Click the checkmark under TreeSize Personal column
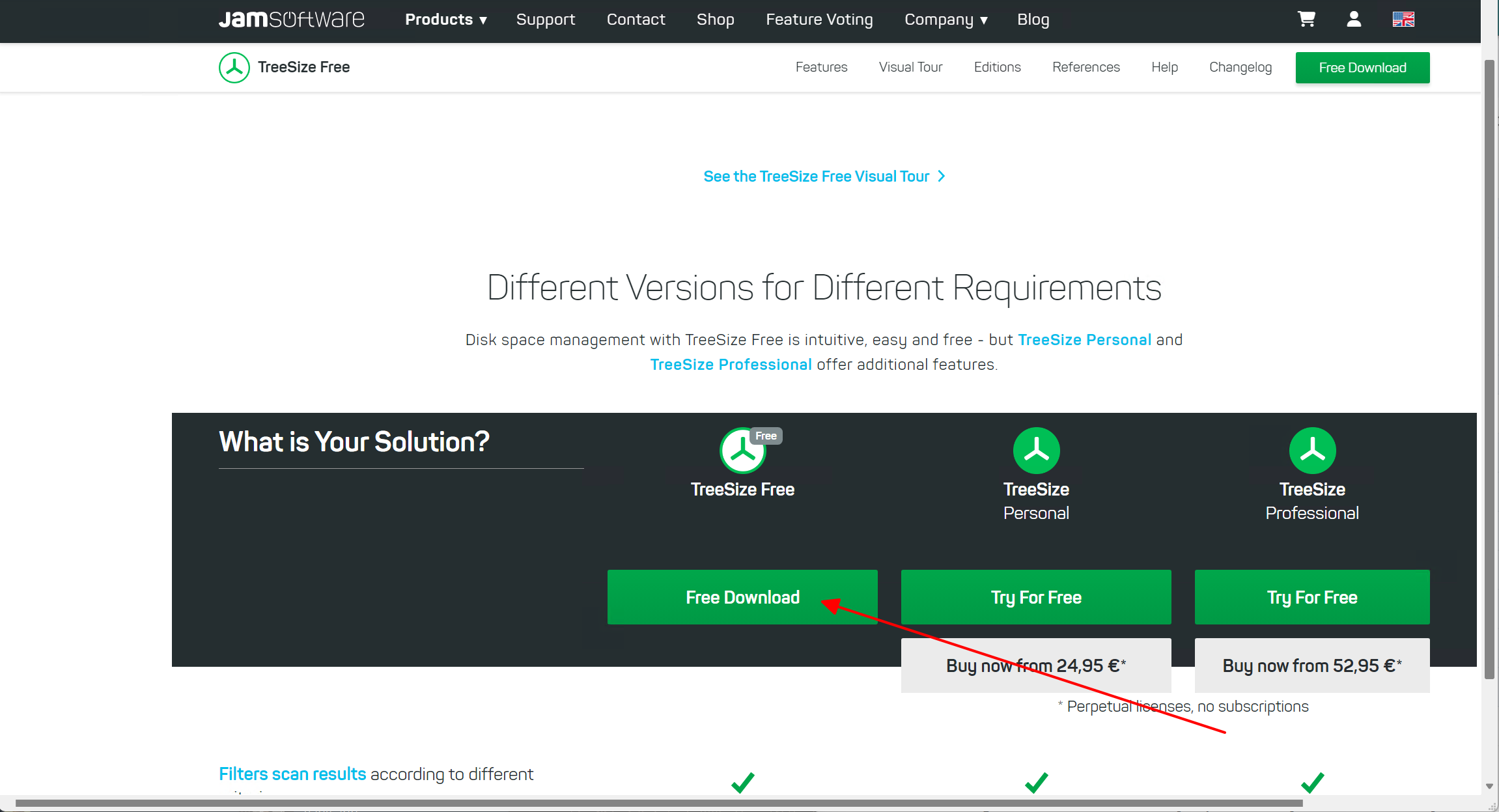 click(1036, 782)
